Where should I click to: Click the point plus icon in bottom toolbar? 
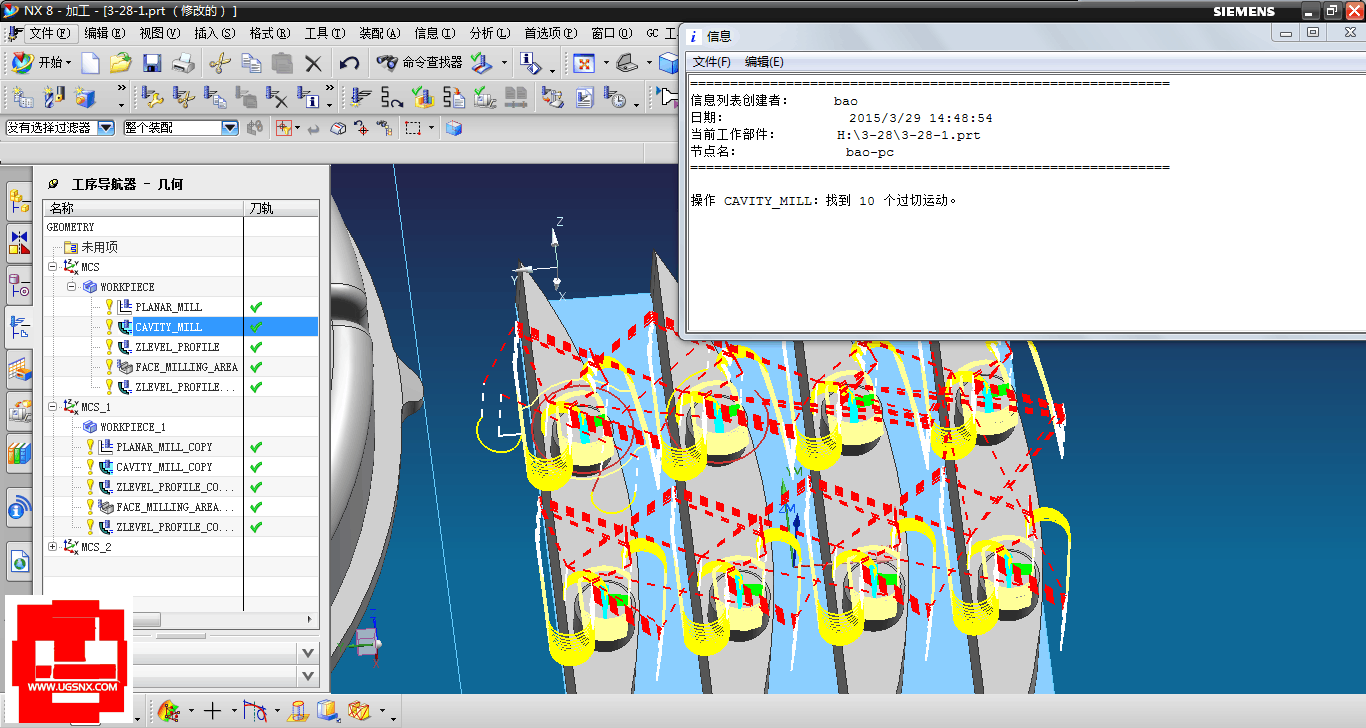[x=212, y=711]
